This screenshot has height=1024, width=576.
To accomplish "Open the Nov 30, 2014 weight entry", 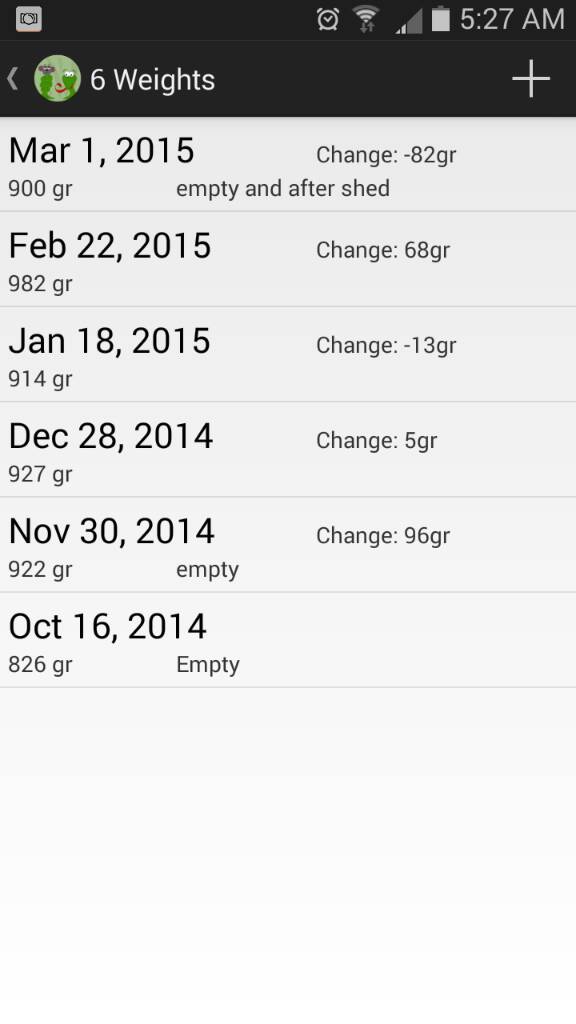I will 288,545.
